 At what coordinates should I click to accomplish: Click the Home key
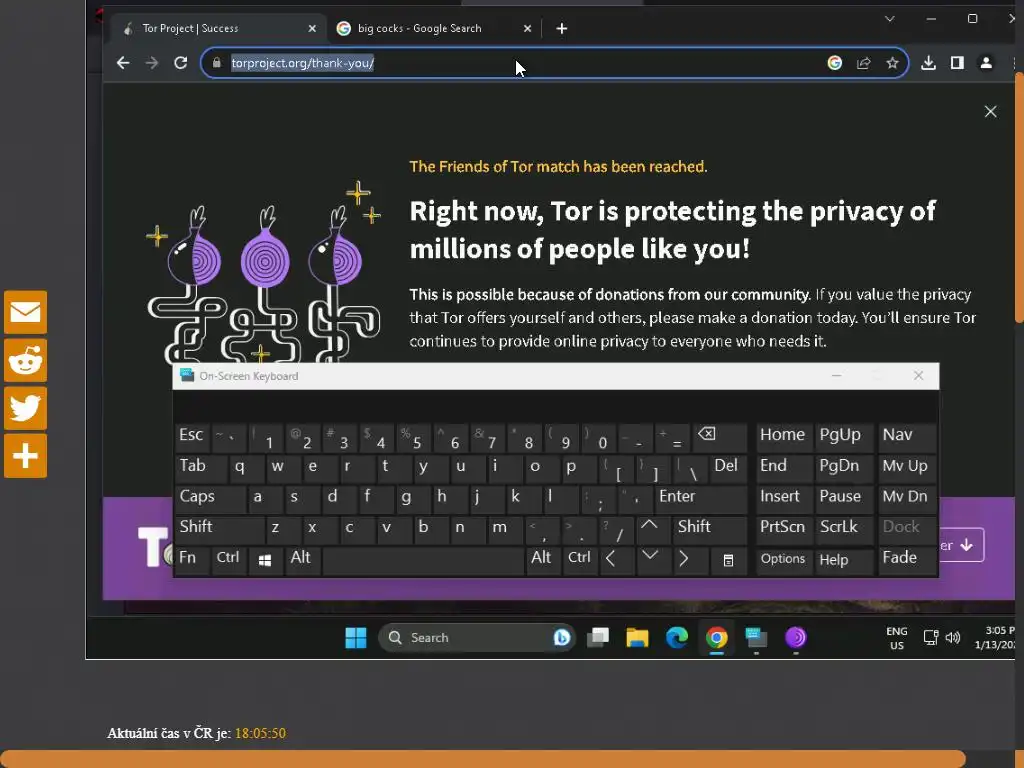tap(784, 438)
